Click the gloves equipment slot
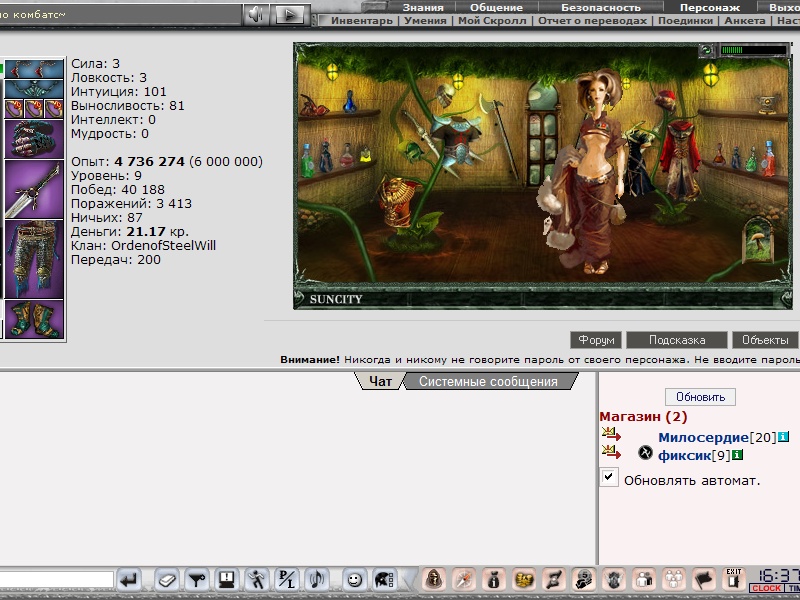800x600 pixels. 34,139
